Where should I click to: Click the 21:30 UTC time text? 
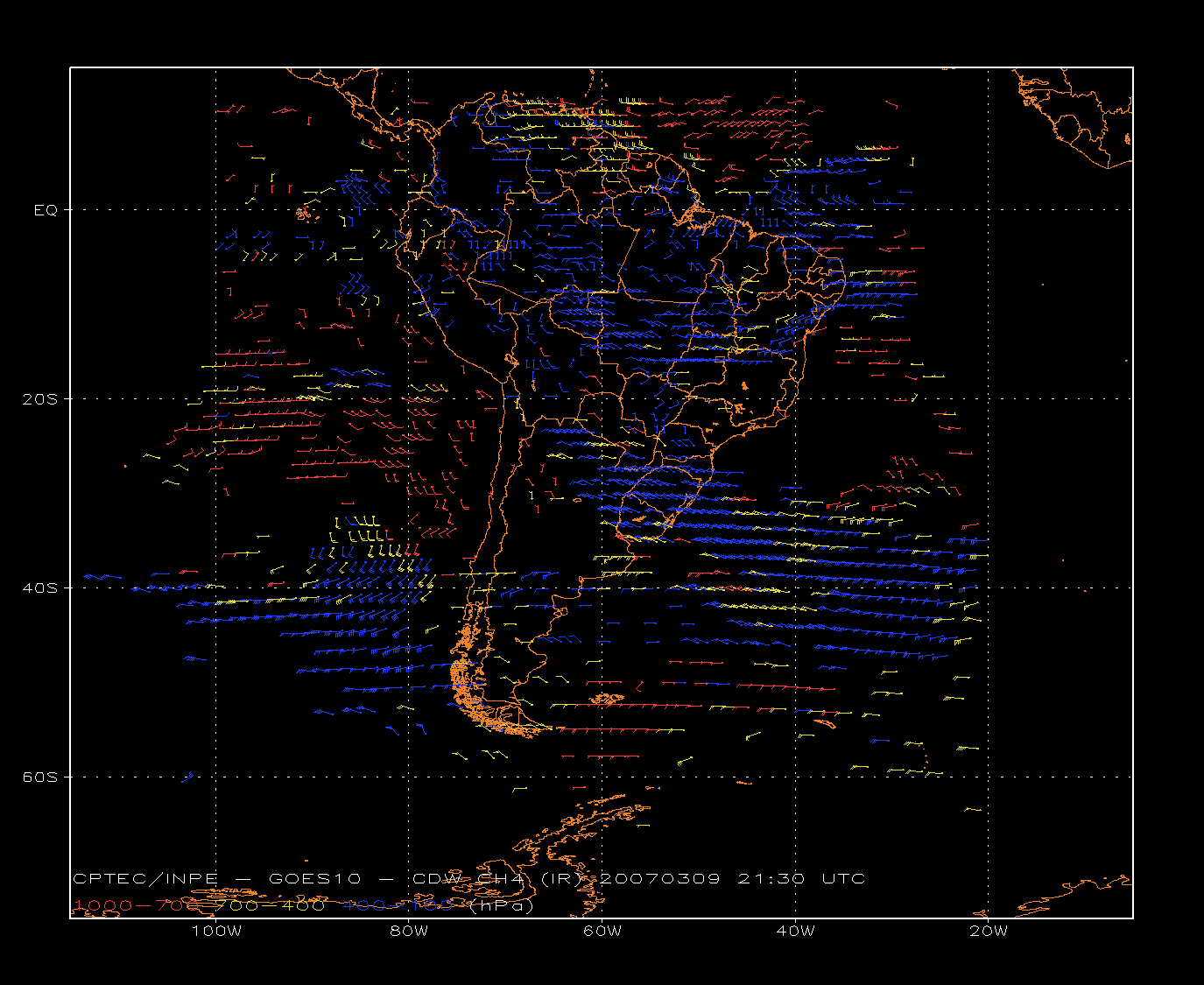[x=801, y=879]
